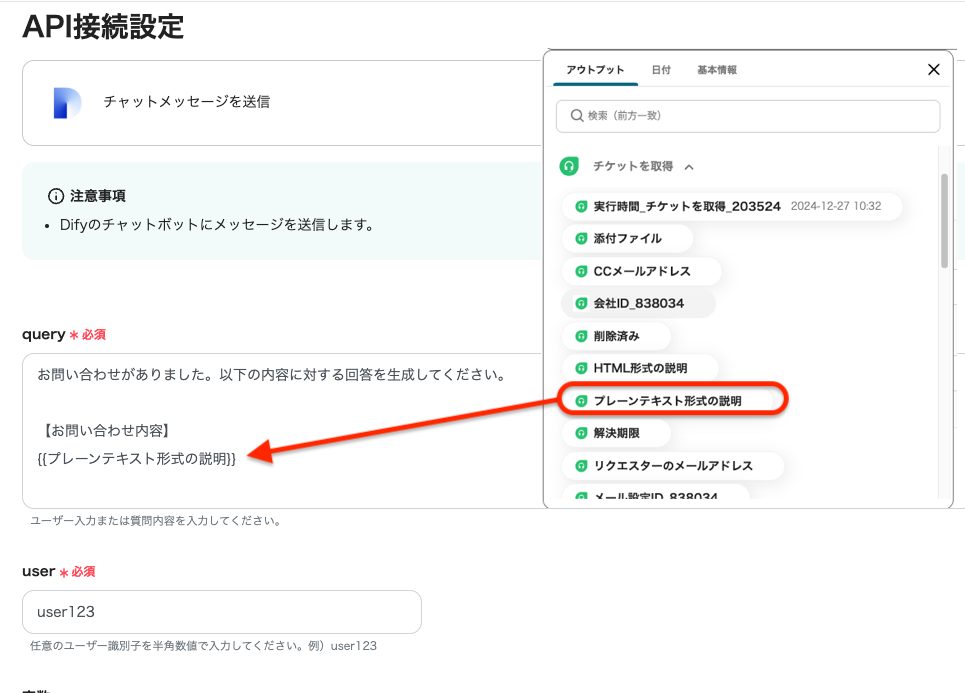The height and width of the screenshot is (693, 965).
Task: Click the green Freshdesk icon beside チケットを取得
Action: 569,166
